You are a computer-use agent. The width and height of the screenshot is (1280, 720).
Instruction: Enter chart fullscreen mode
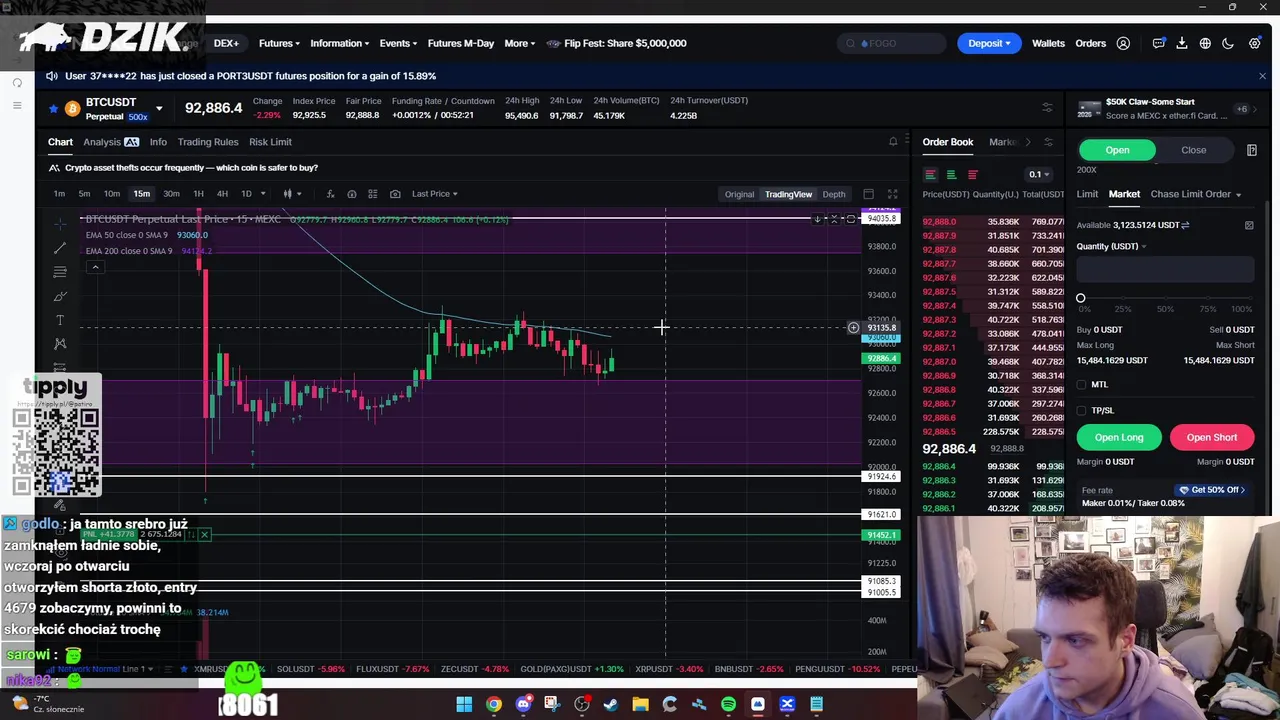coord(892,194)
